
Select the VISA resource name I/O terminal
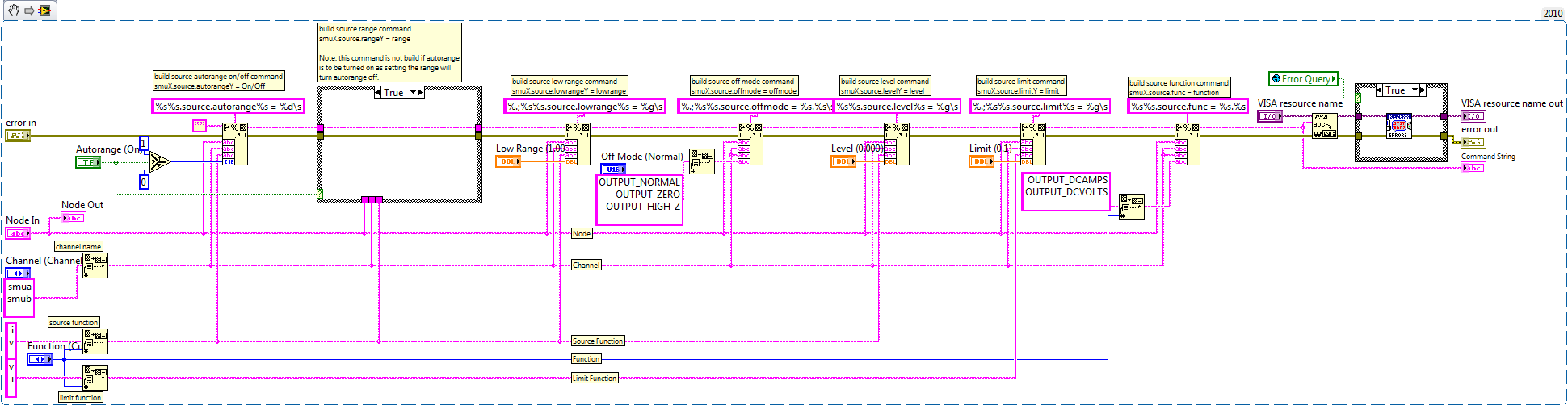[x=1270, y=116]
